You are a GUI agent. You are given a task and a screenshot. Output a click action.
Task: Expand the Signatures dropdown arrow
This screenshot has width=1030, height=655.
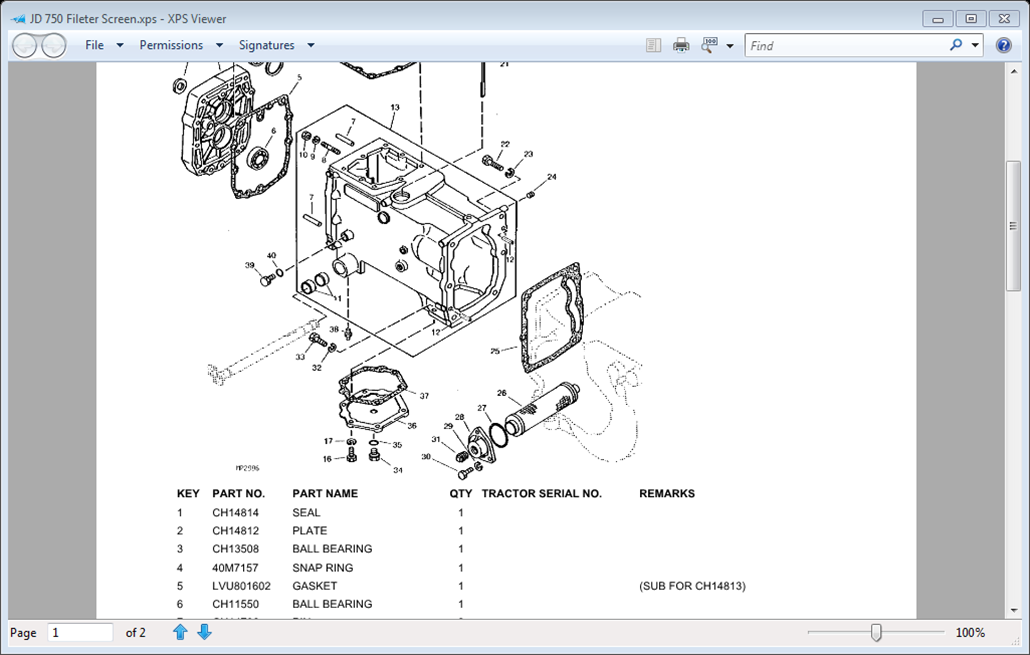point(311,45)
